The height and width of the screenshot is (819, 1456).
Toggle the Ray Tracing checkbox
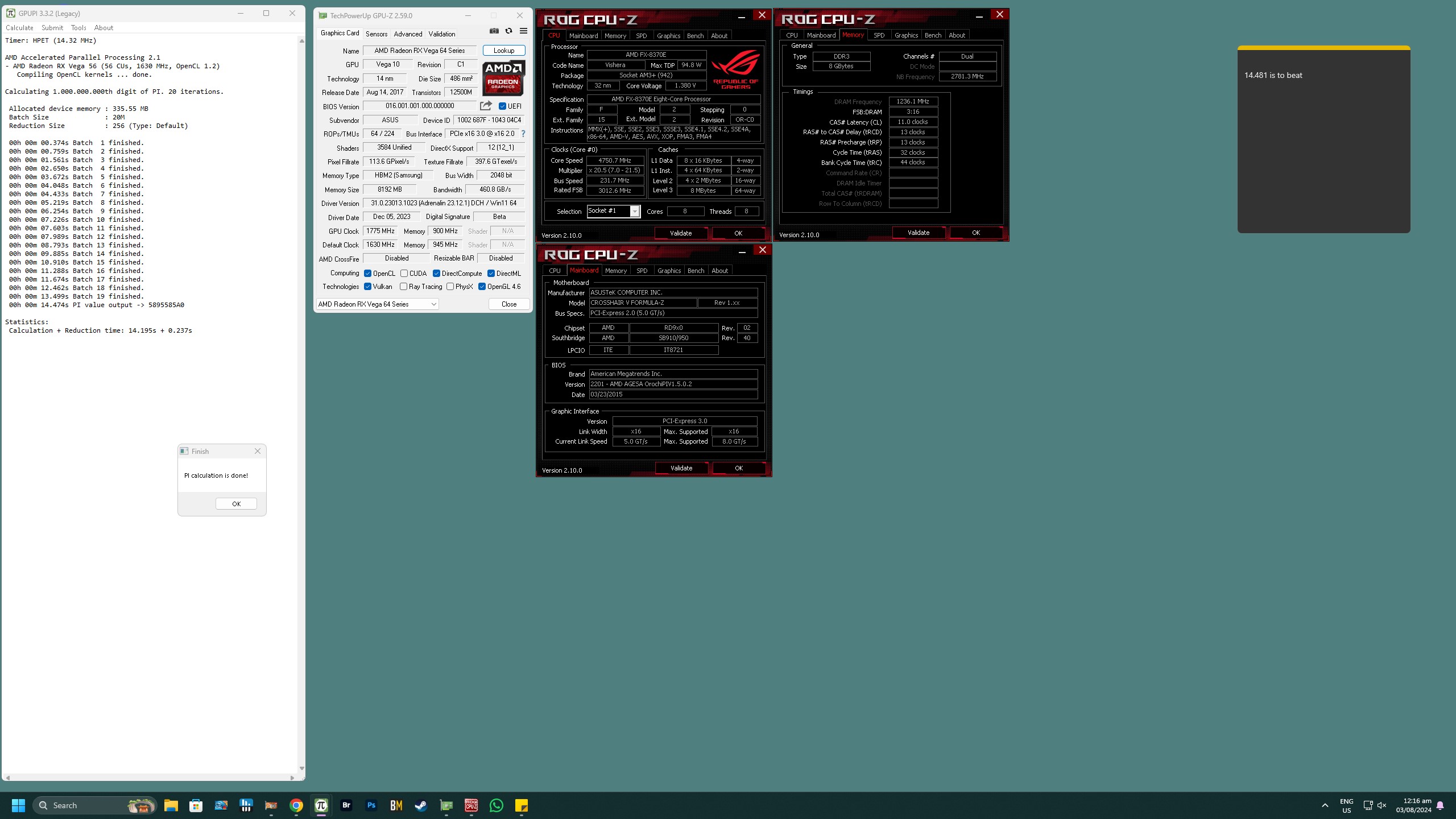403,287
